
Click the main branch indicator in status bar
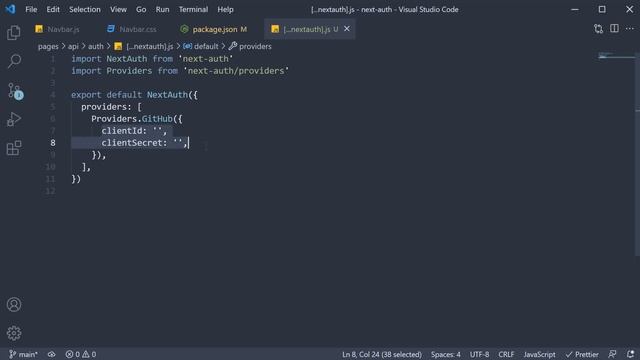coord(23,354)
